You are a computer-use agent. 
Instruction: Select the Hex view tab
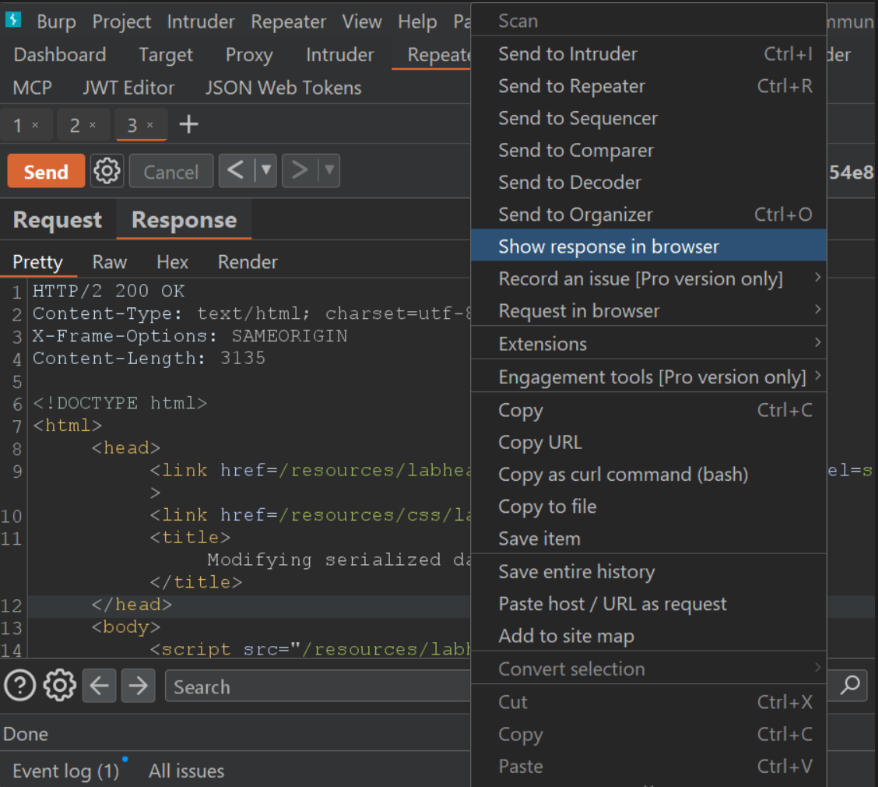(172, 262)
